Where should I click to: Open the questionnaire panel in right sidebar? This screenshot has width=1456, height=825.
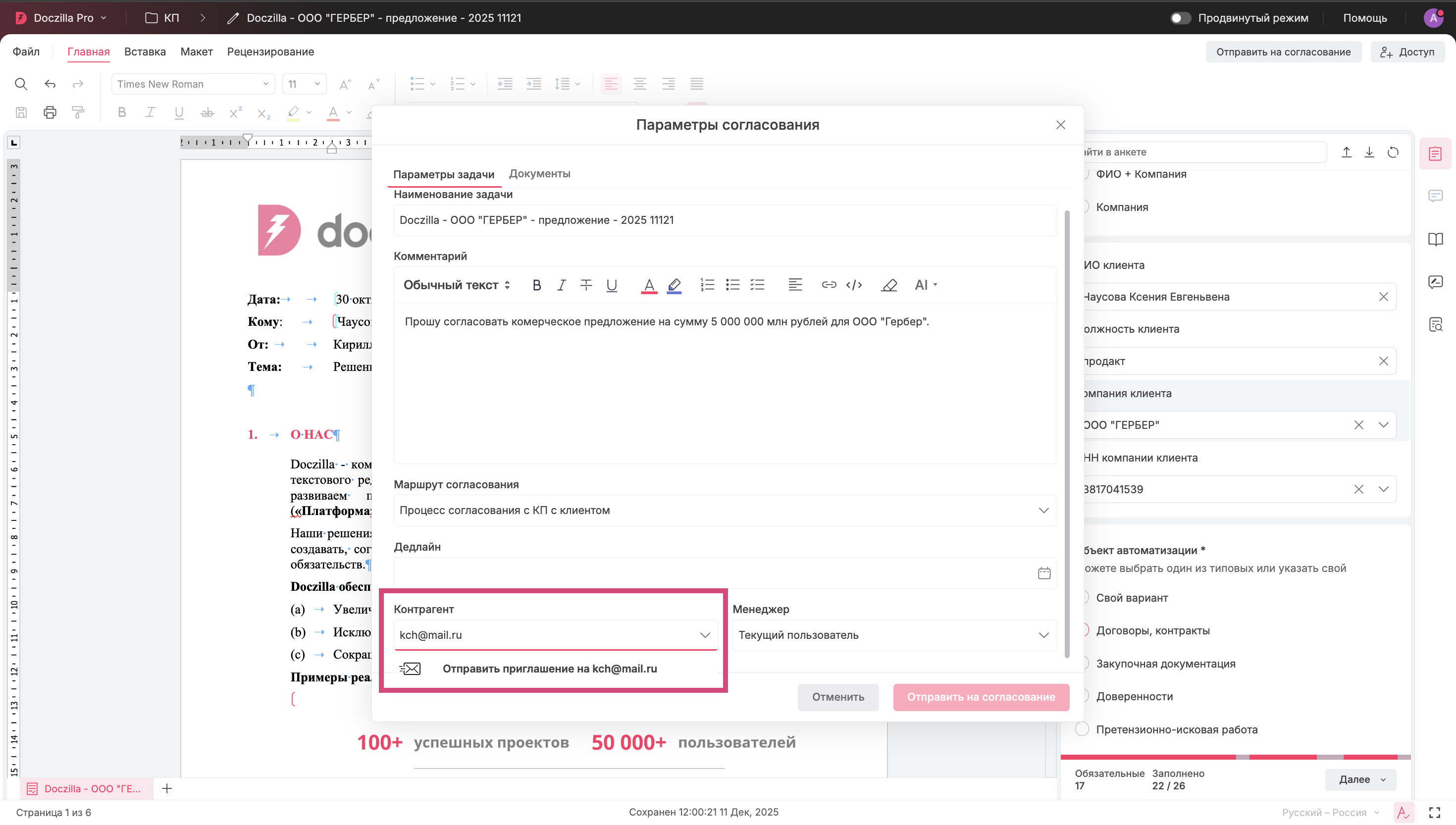pyautogui.click(x=1435, y=154)
